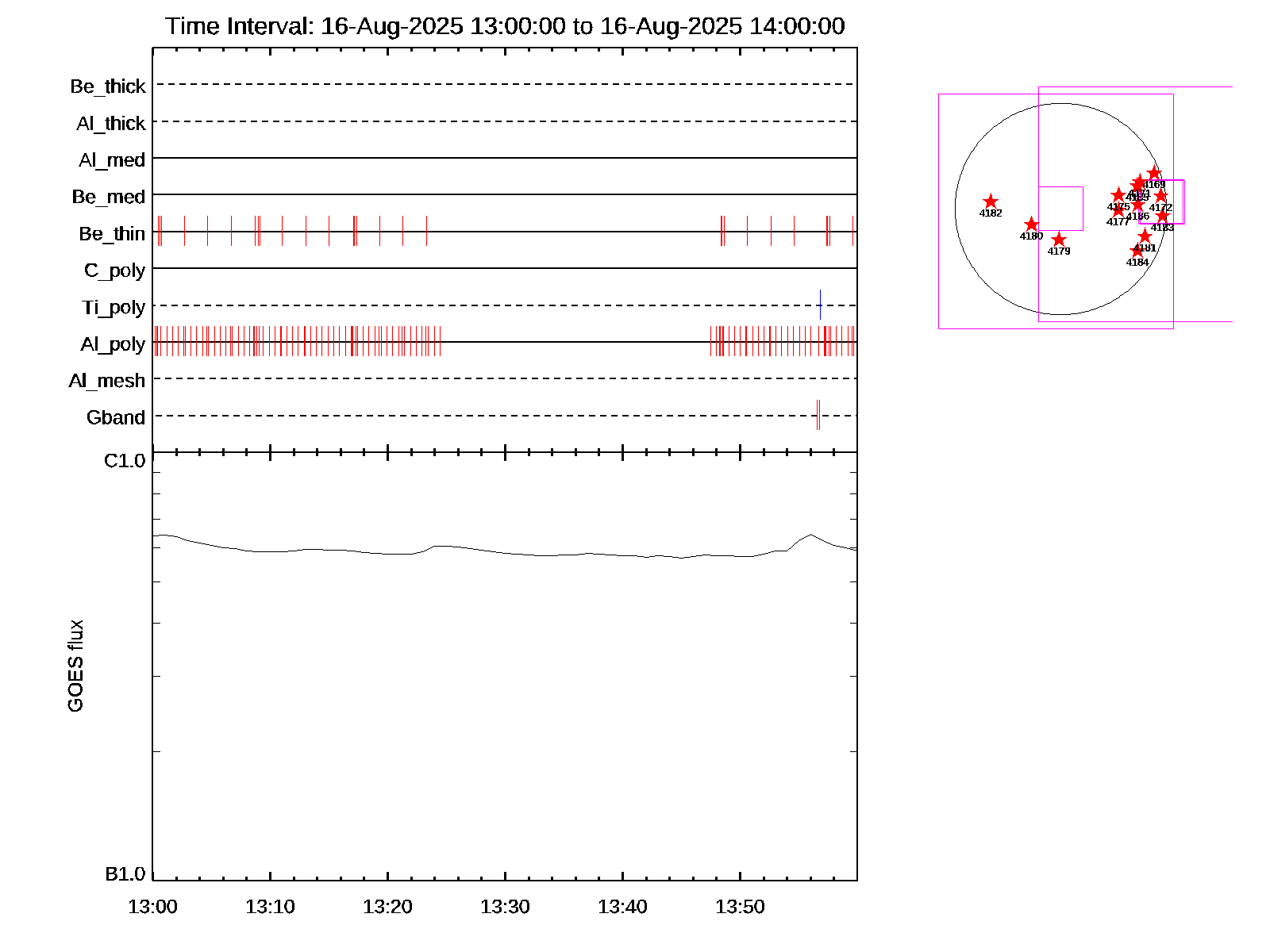Click the C1.0 flux level label
Image resolution: width=1270 pixels, height=952 pixels.
point(125,461)
